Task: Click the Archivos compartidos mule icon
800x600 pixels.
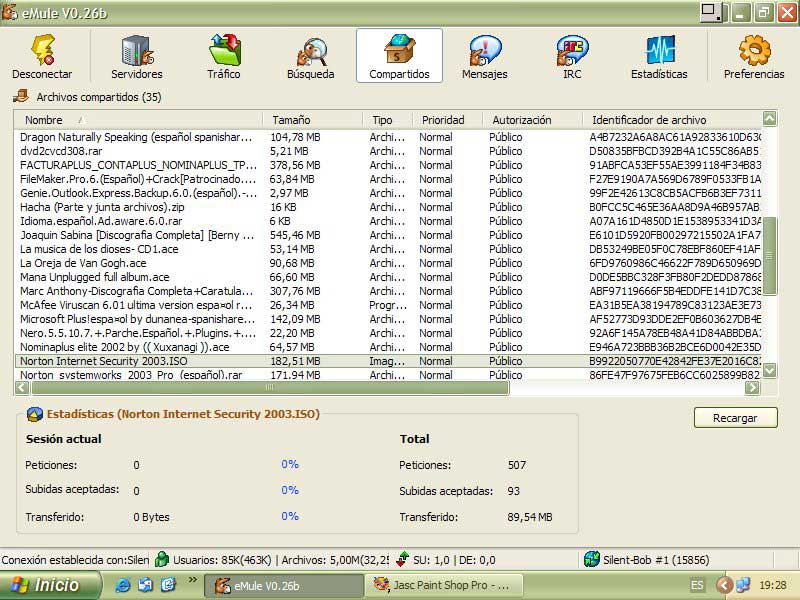Action: coord(20,96)
